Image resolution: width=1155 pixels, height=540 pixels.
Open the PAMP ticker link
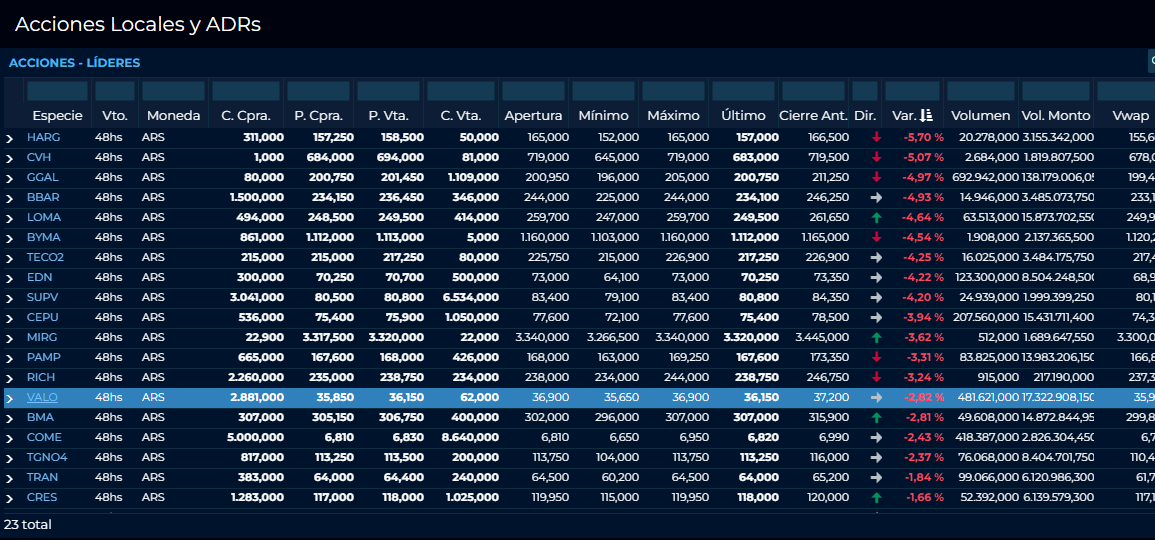point(43,357)
